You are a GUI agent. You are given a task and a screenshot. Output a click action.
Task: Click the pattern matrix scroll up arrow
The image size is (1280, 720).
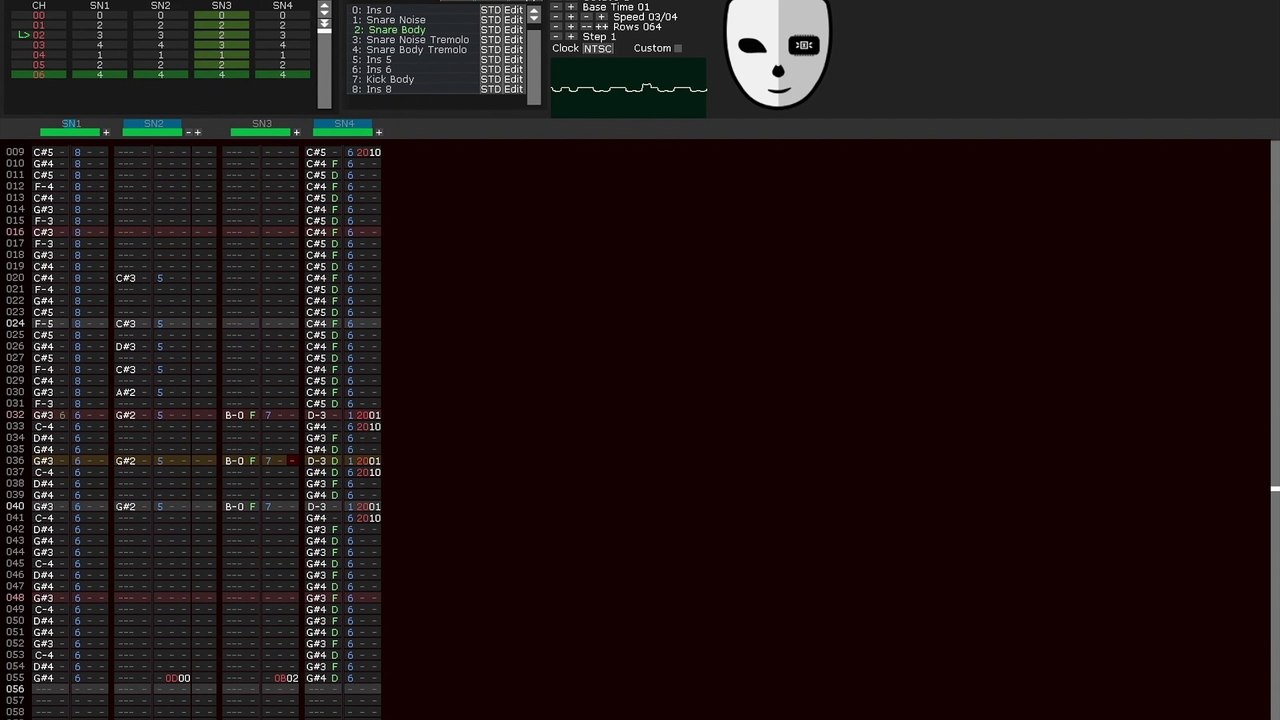(x=324, y=7)
